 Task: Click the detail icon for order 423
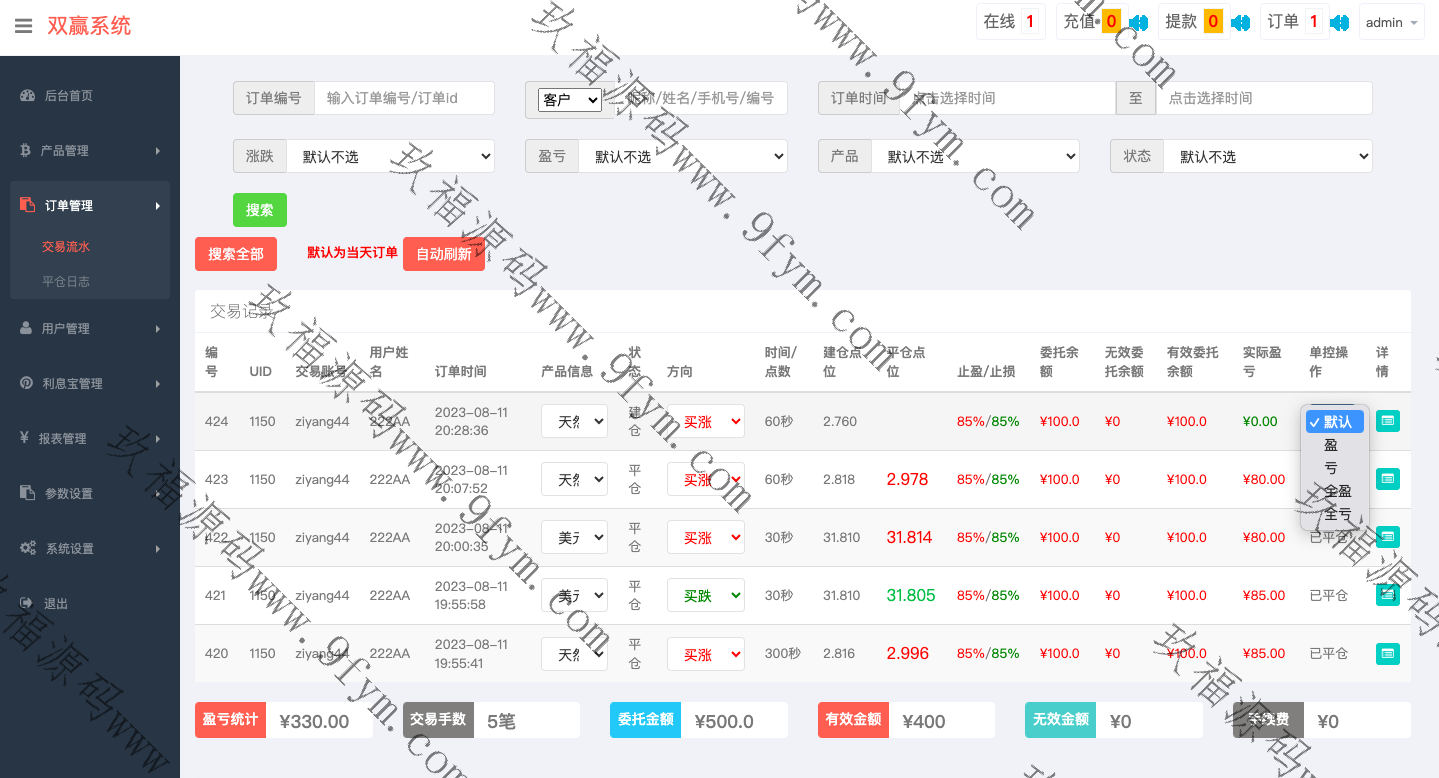(x=1387, y=479)
